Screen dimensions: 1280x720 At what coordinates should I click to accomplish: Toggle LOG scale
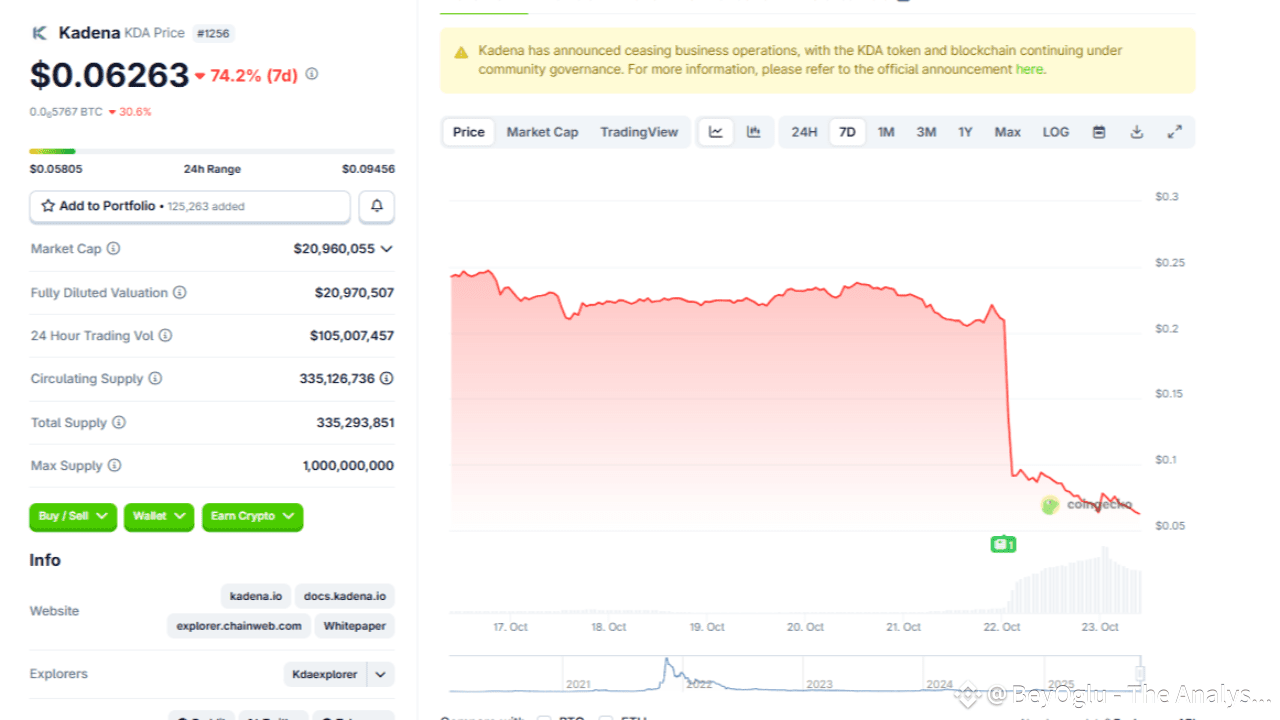pos(1056,132)
